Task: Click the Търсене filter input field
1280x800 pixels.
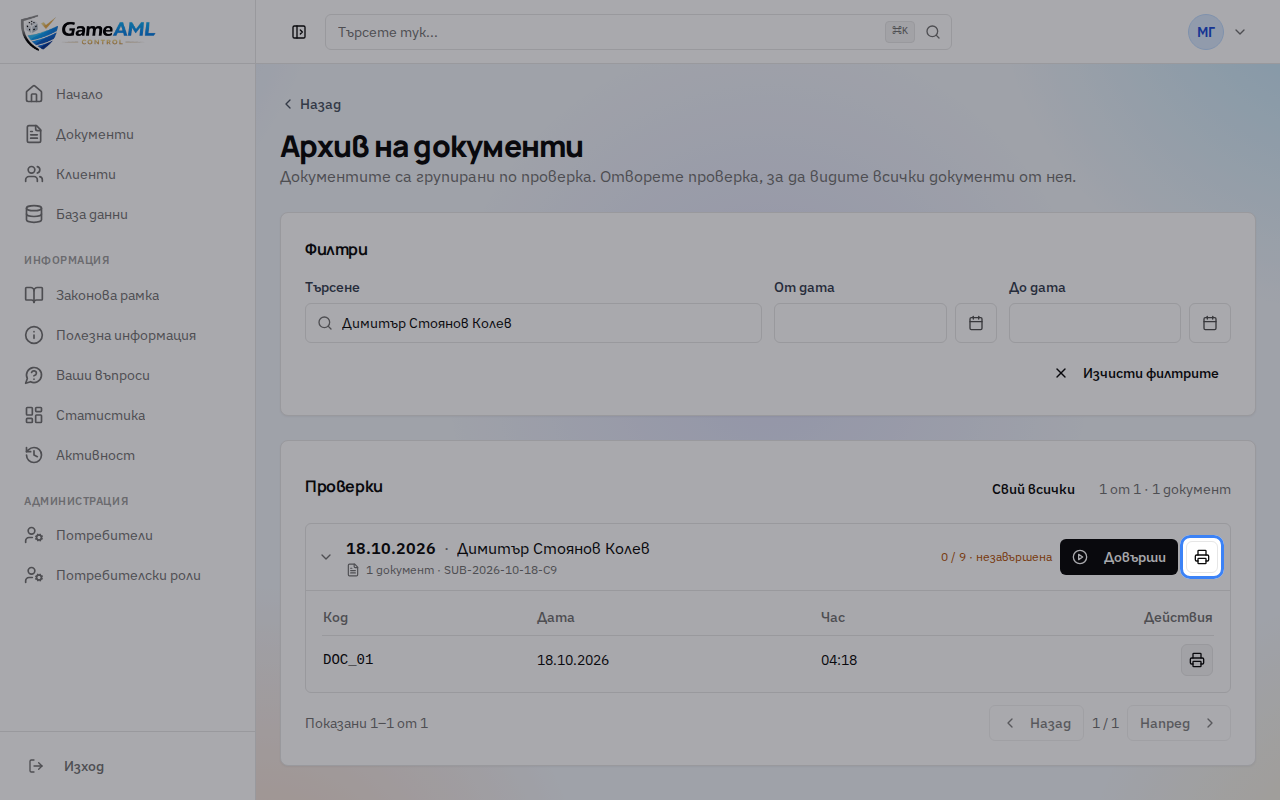Action: point(533,323)
